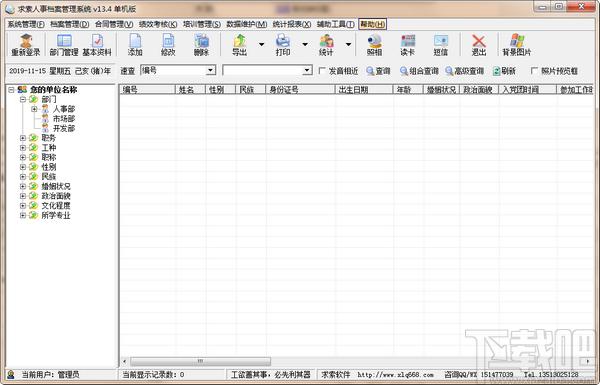
Task: Expand the 职称 tree node
Action: [23, 157]
